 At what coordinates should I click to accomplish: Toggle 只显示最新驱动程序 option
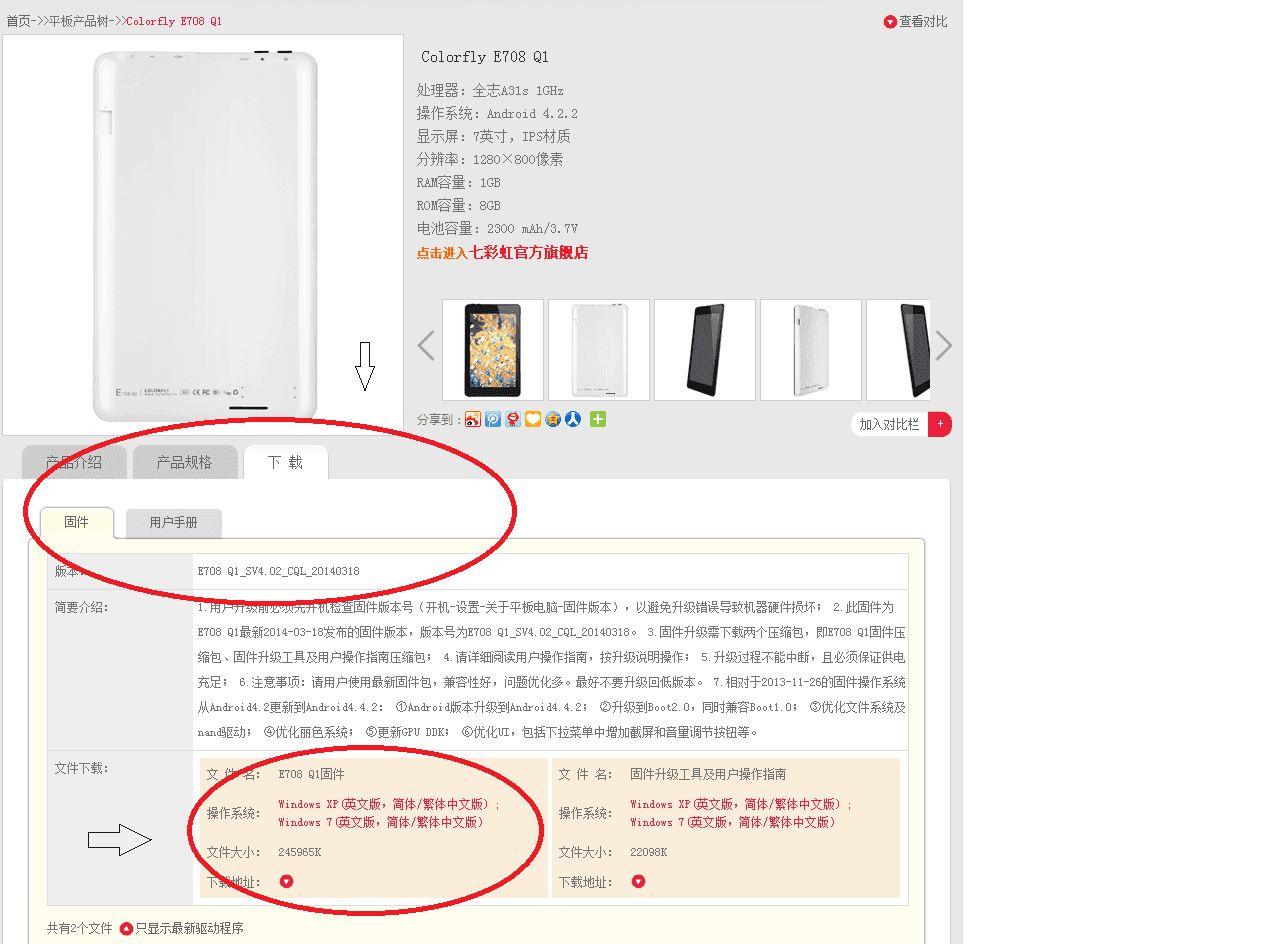click(182, 929)
